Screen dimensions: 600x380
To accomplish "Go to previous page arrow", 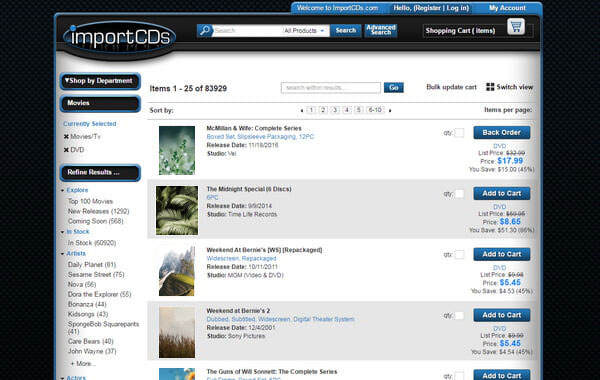I will tap(302, 111).
